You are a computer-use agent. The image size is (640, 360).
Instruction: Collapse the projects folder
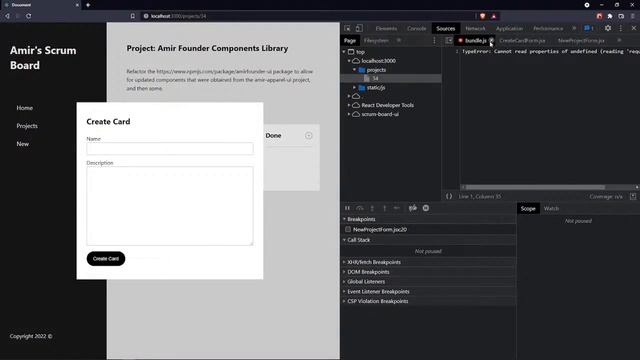(x=354, y=70)
